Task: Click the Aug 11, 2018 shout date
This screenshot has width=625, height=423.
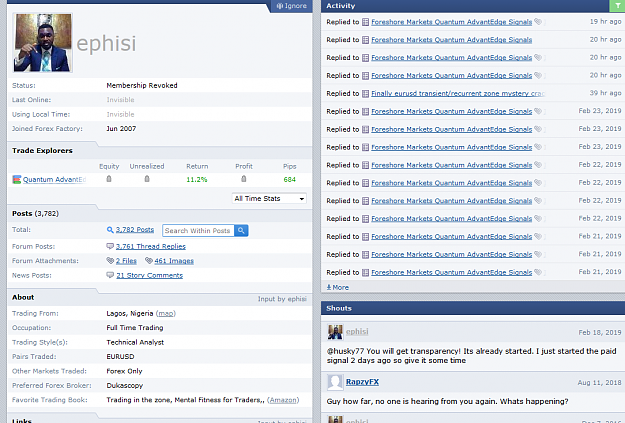Action: (x=599, y=383)
